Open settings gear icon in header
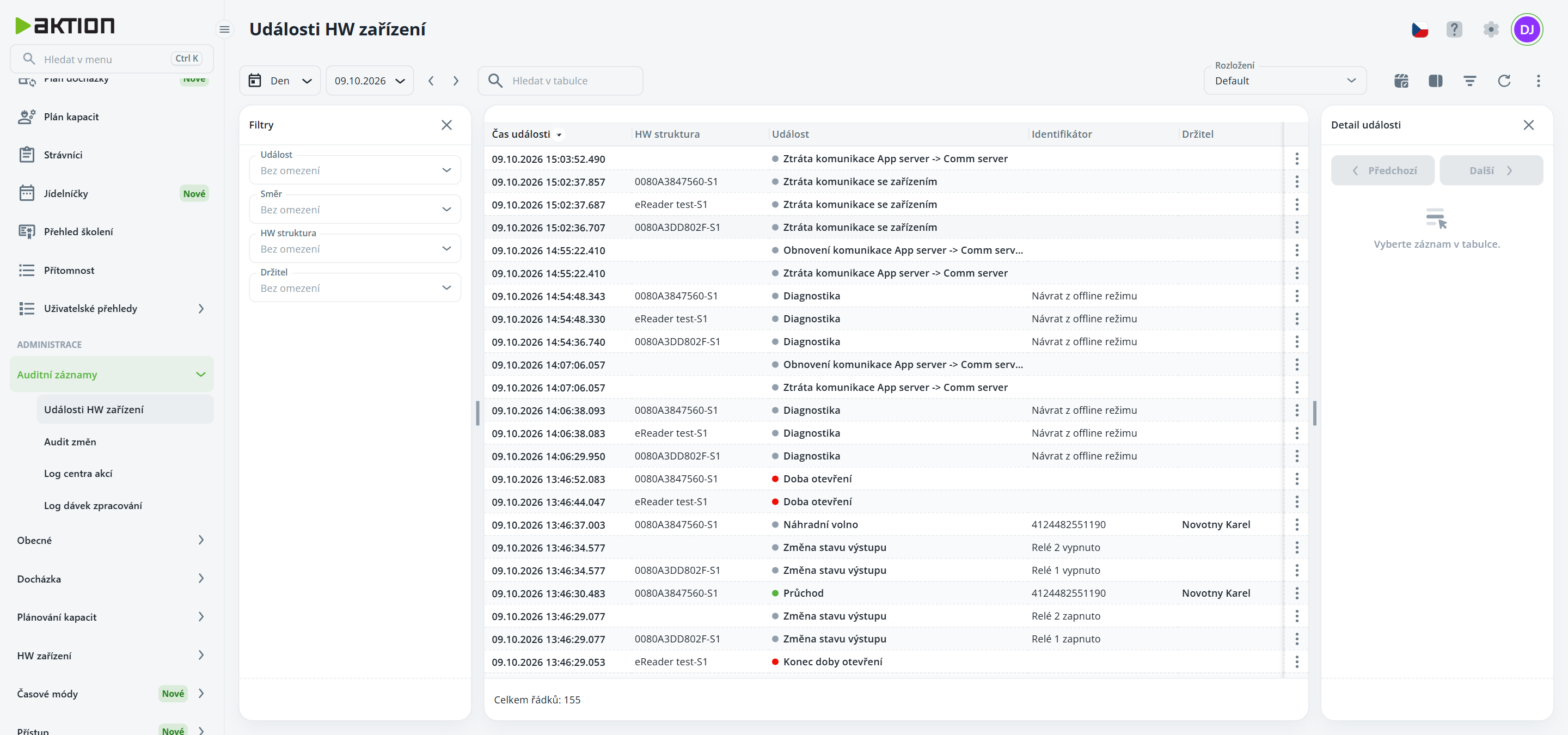Viewport: 1568px width, 735px height. 1491,29
